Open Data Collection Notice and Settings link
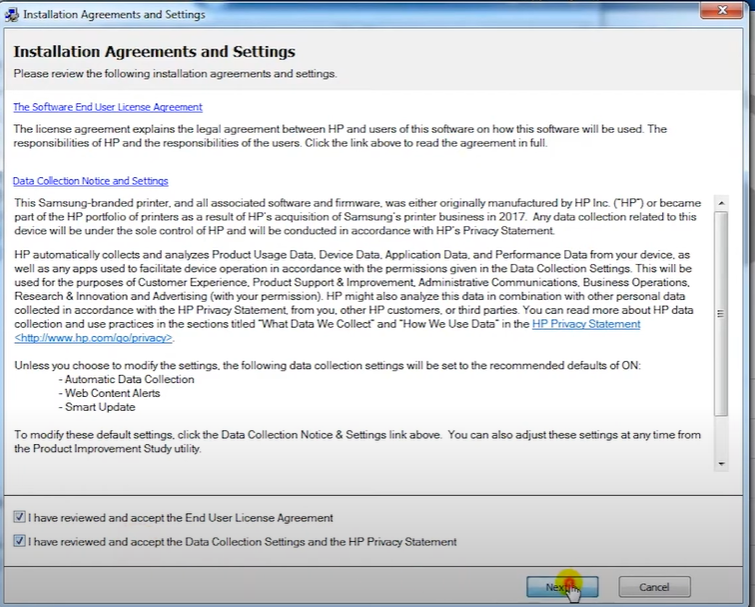The image size is (755, 607). (91, 181)
